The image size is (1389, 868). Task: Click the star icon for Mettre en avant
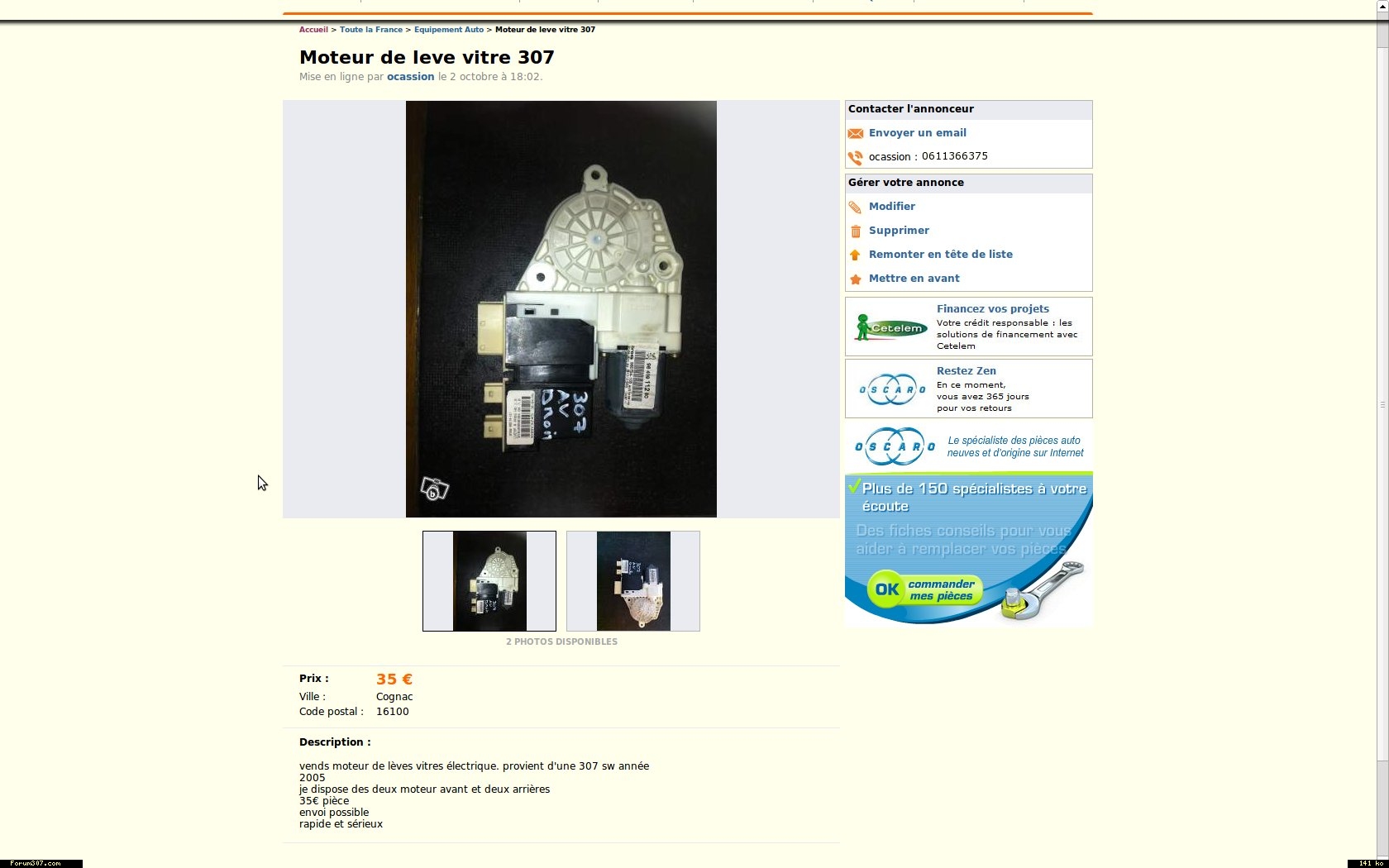856,279
